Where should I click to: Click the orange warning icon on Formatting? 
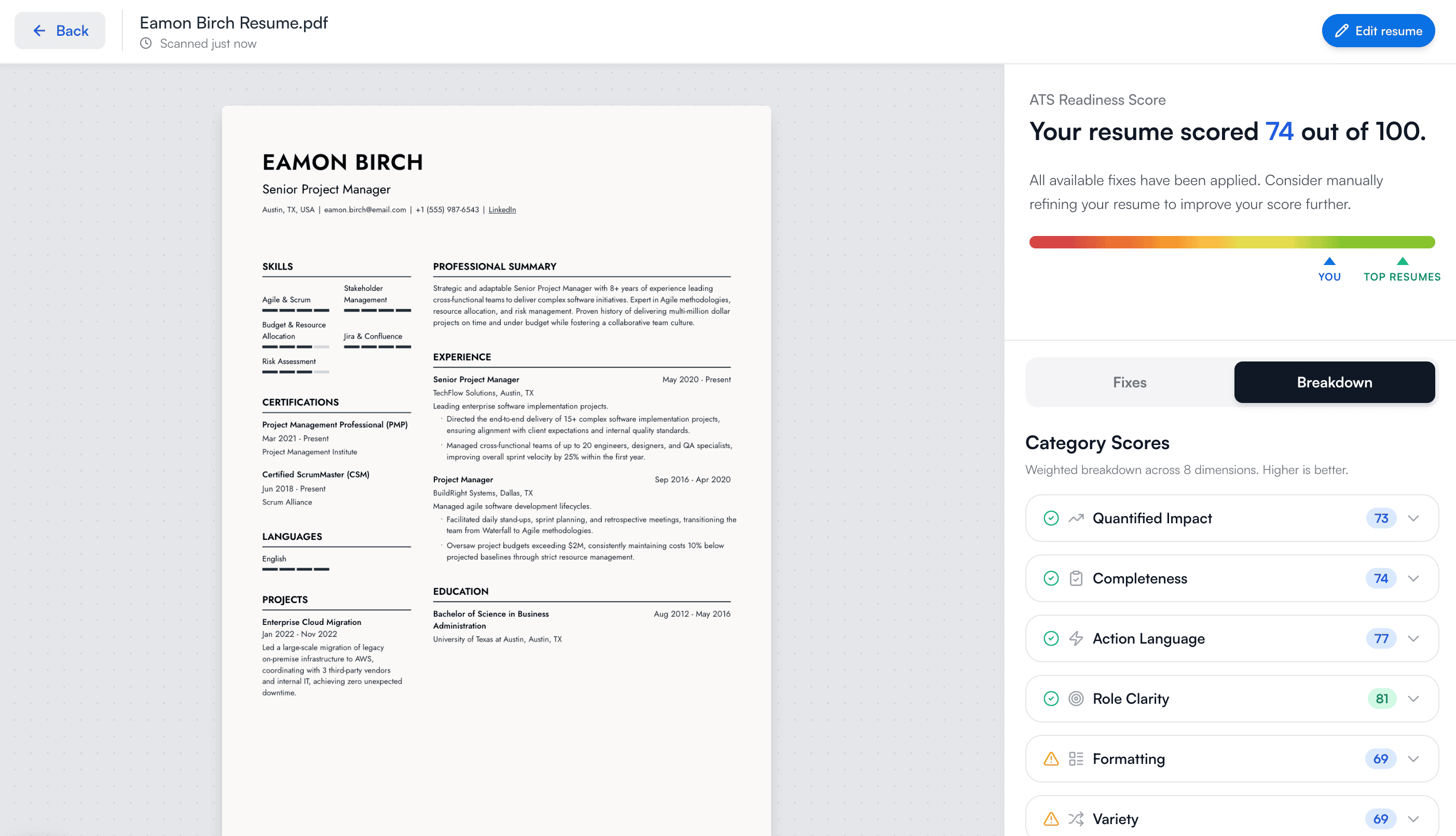[1051, 759]
